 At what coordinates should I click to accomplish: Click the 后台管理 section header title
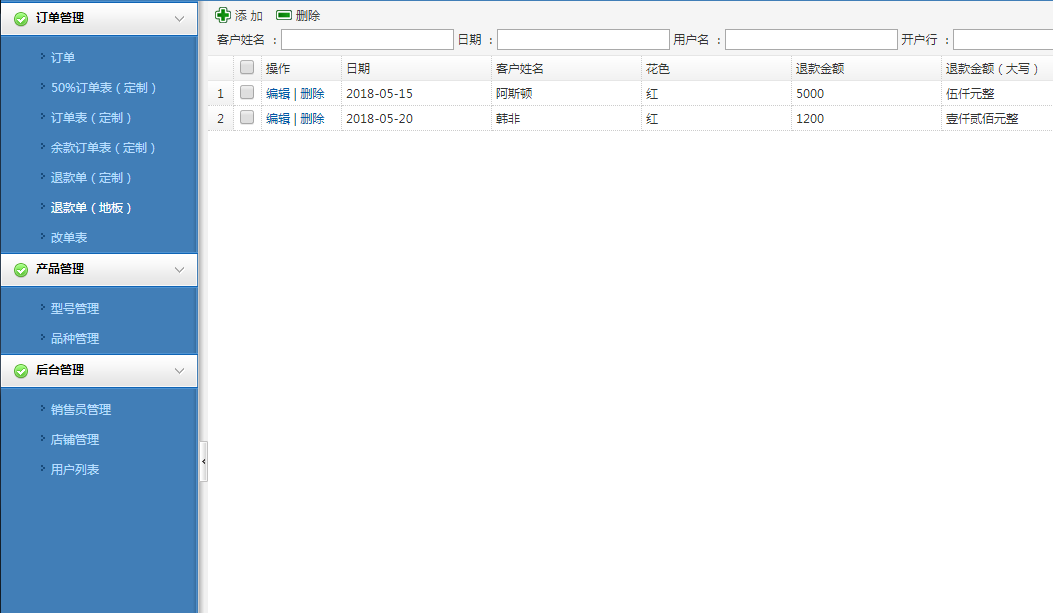pos(60,370)
